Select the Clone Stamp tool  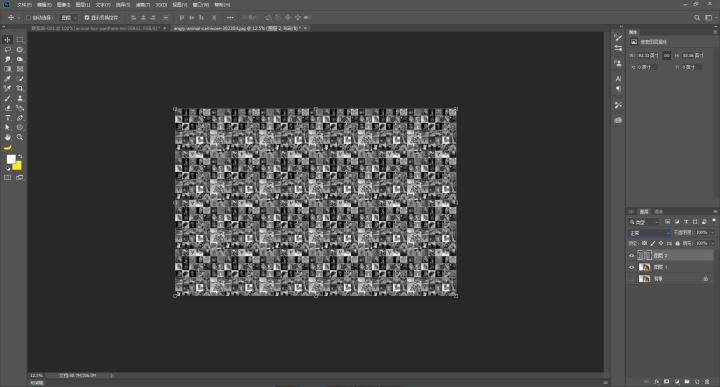point(20,98)
